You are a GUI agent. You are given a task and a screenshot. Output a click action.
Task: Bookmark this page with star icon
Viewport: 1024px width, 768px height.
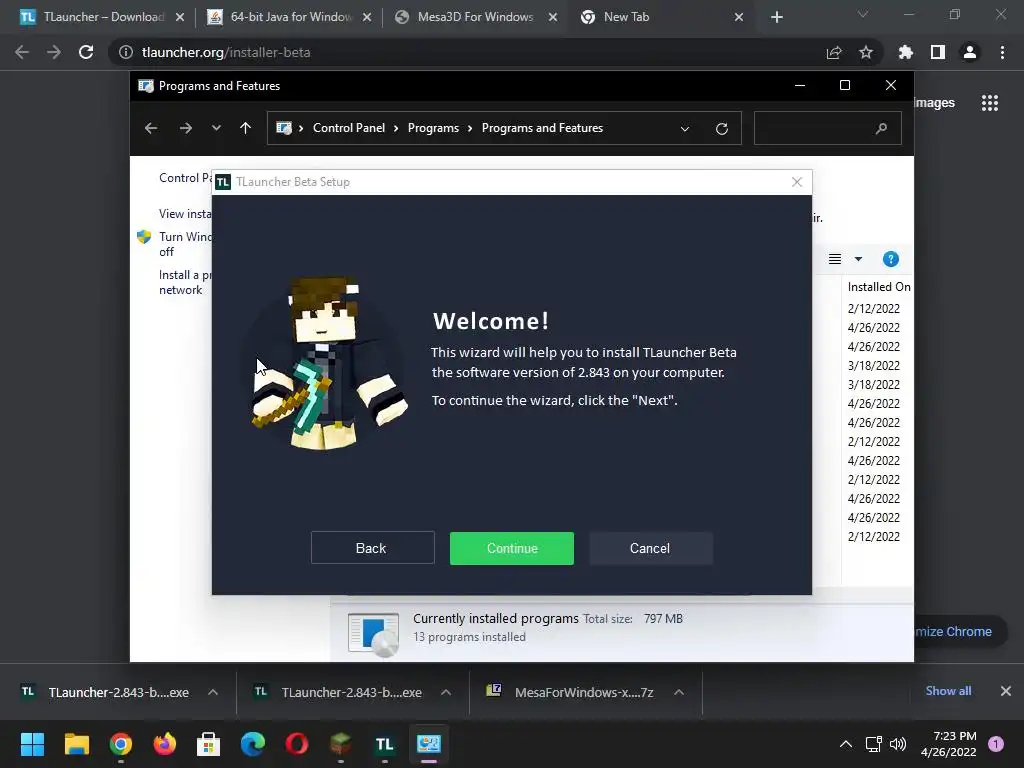click(865, 52)
